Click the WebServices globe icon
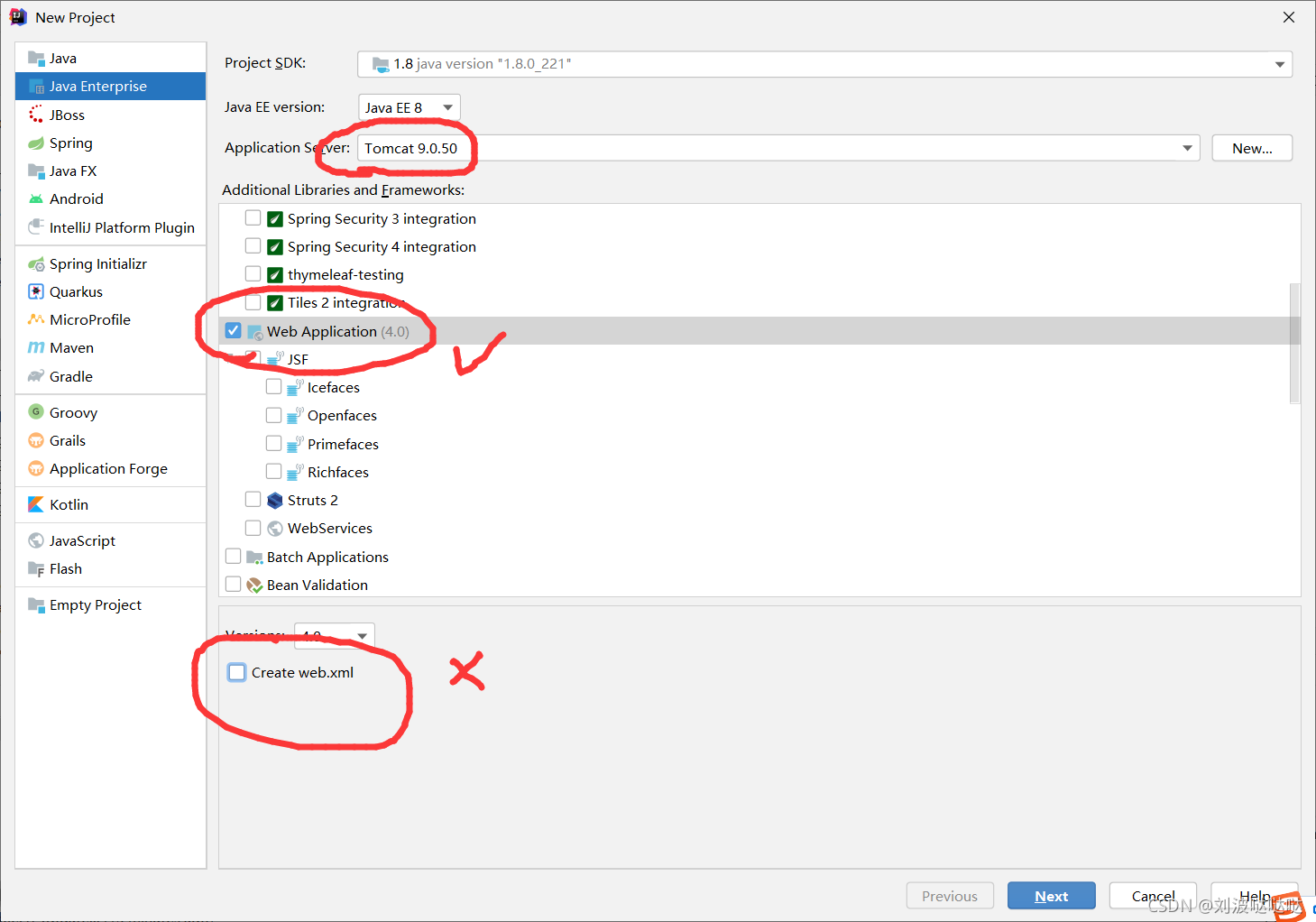 (x=275, y=529)
